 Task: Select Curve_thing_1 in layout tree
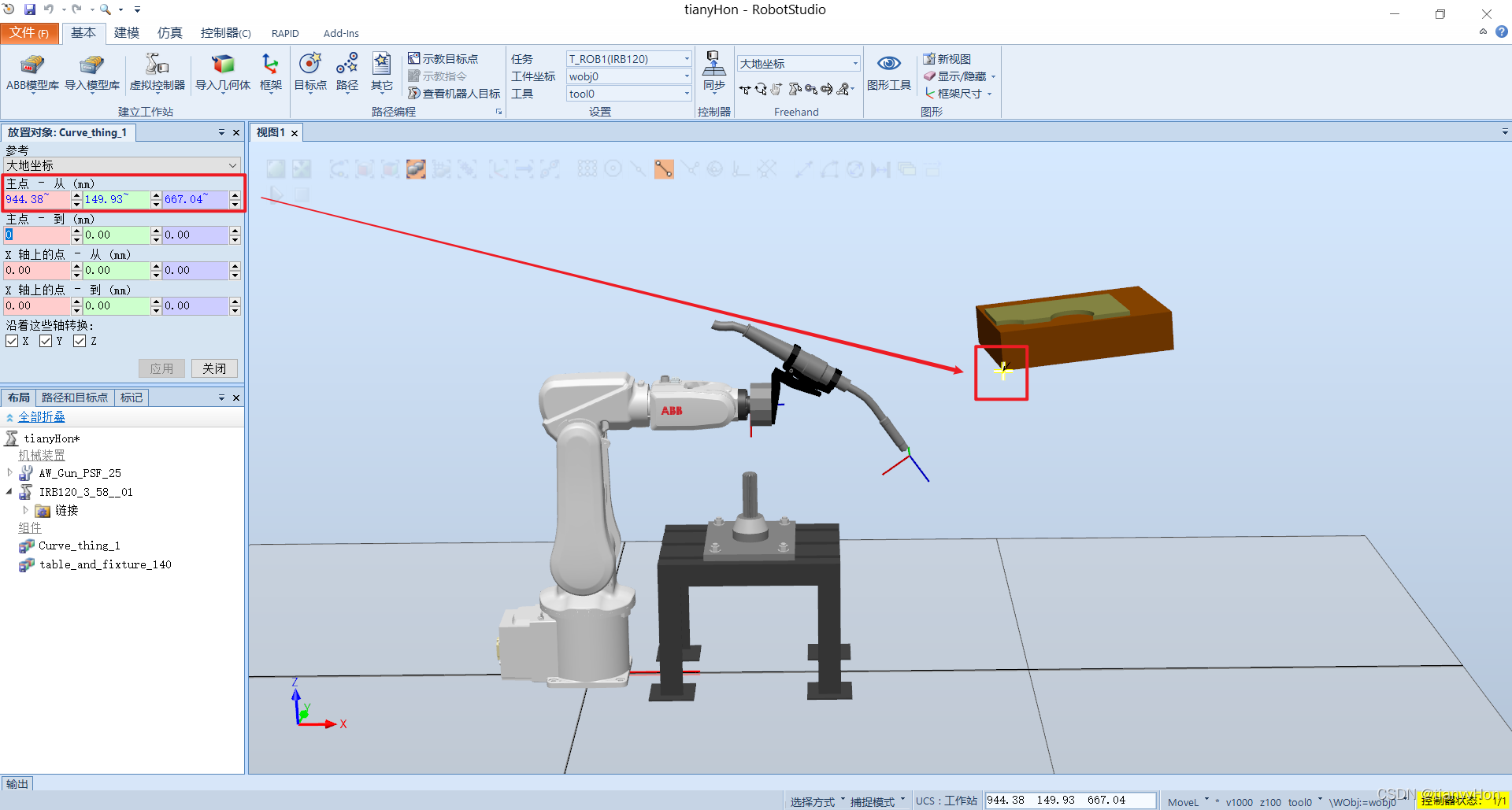[x=80, y=546]
